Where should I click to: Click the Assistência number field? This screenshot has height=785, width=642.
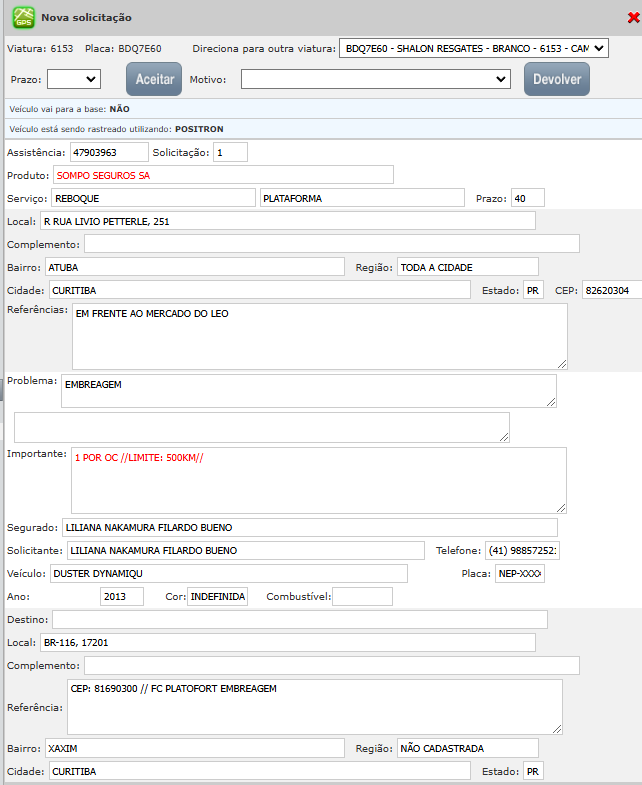coord(107,153)
